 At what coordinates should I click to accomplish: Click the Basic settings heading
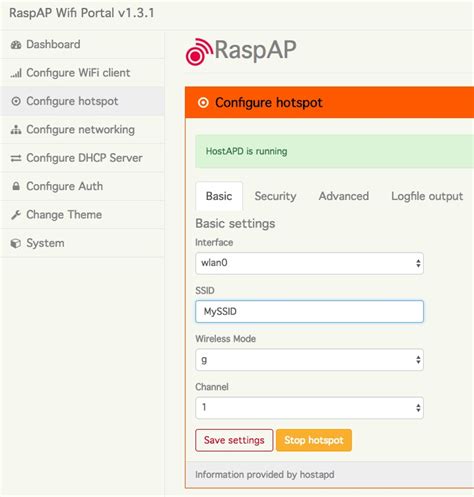235,223
